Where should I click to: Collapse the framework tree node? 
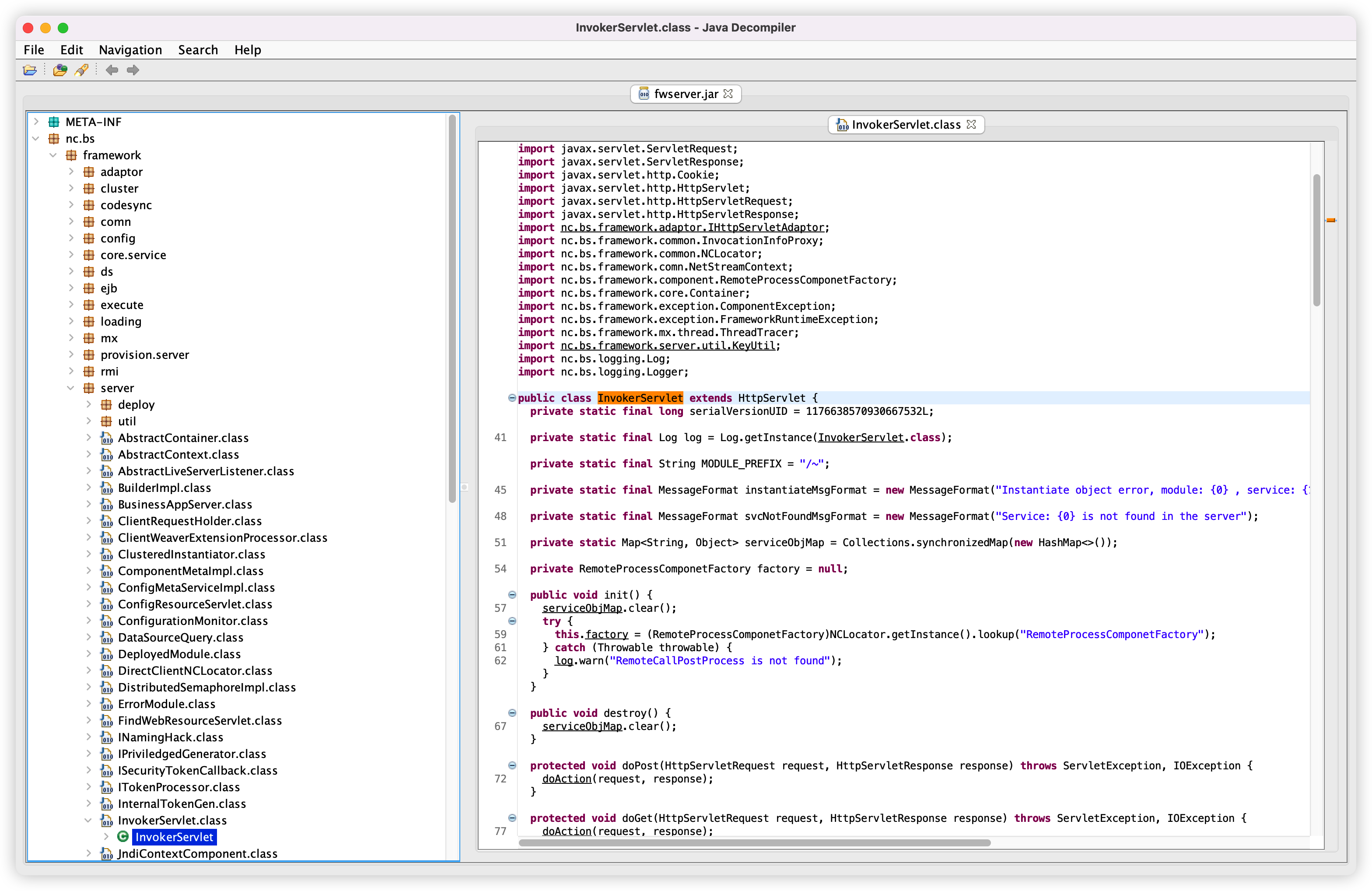[x=54, y=155]
